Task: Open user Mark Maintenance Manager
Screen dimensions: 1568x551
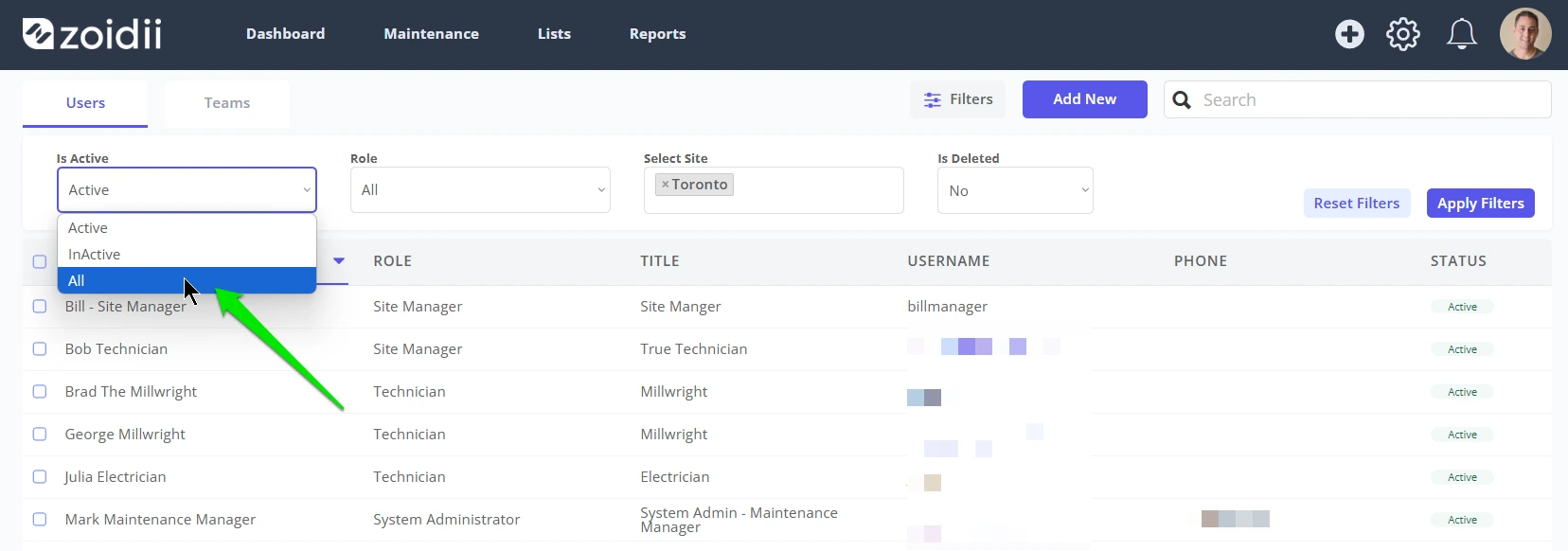Action: (x=160, y=519)
